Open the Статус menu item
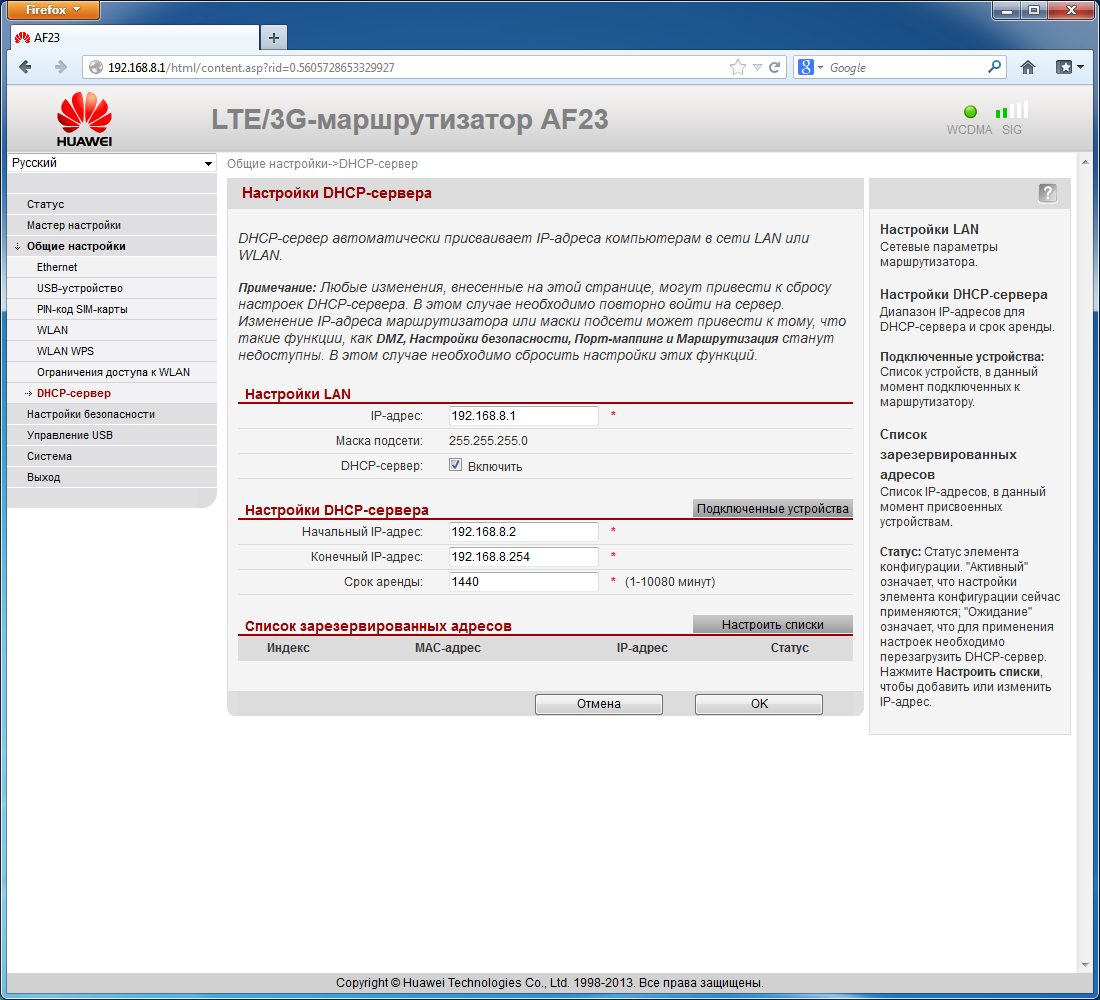1100x1000 pixels. point(112,204)
